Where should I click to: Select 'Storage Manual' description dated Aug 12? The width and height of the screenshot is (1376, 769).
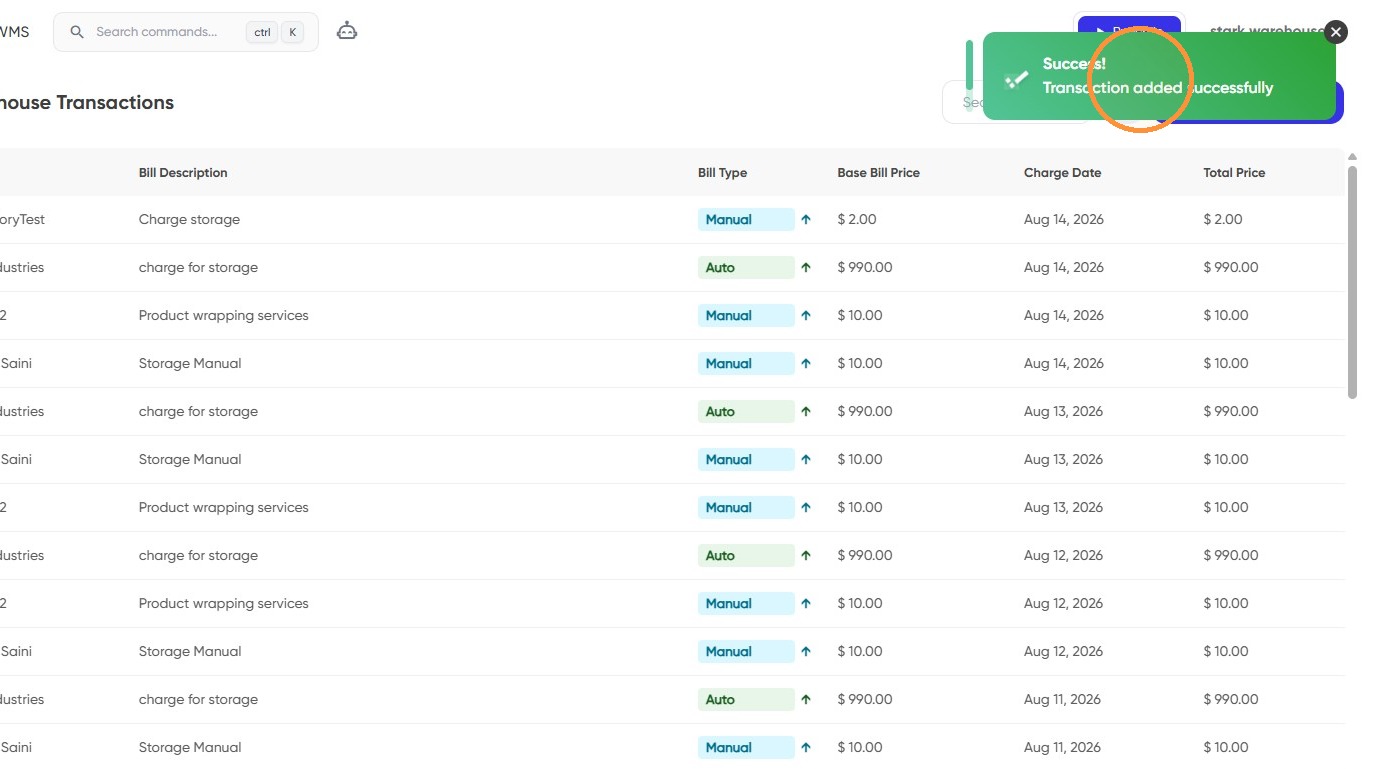(190, 651)
